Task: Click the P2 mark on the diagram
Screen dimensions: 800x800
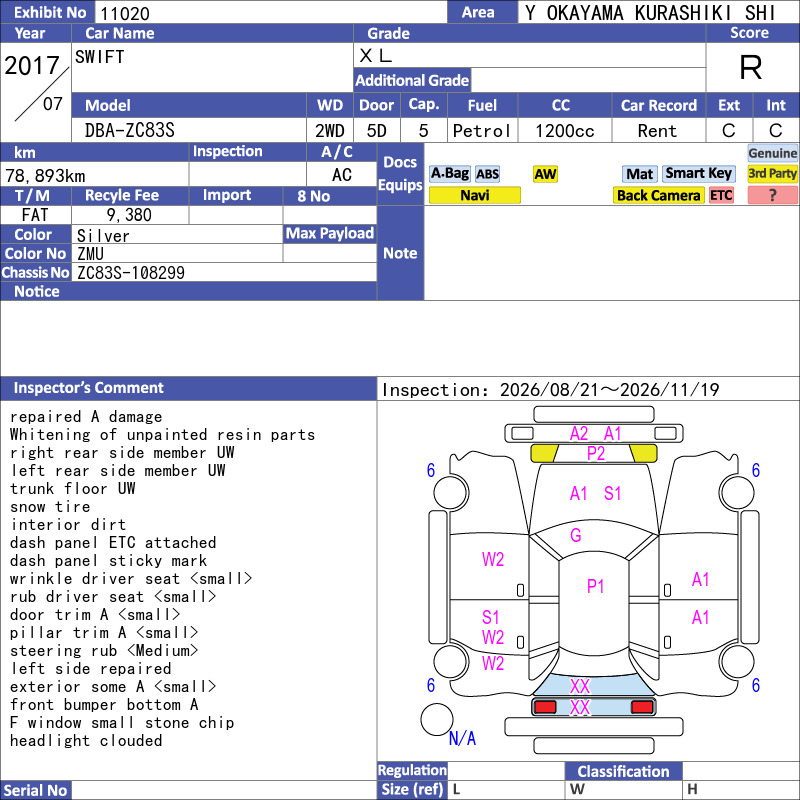Action: pos(595,453)
